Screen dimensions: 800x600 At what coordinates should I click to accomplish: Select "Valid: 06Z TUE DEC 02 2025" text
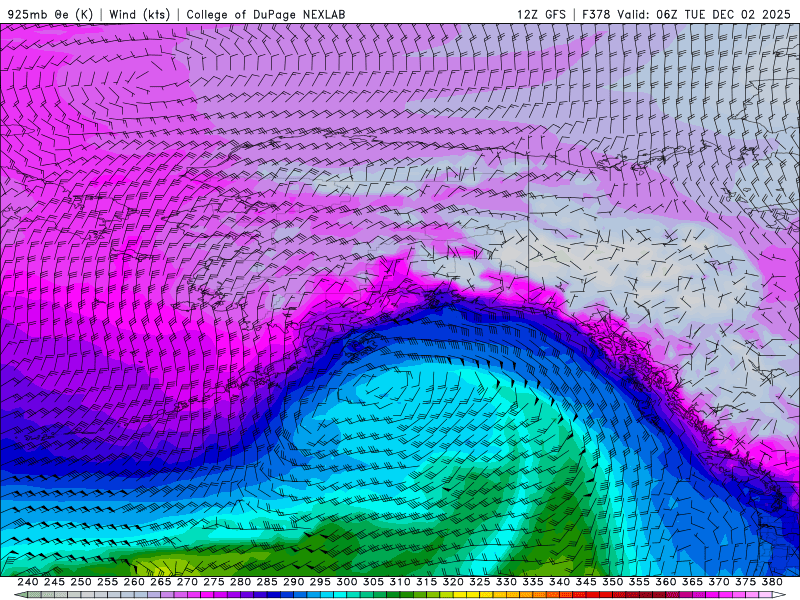704,14
